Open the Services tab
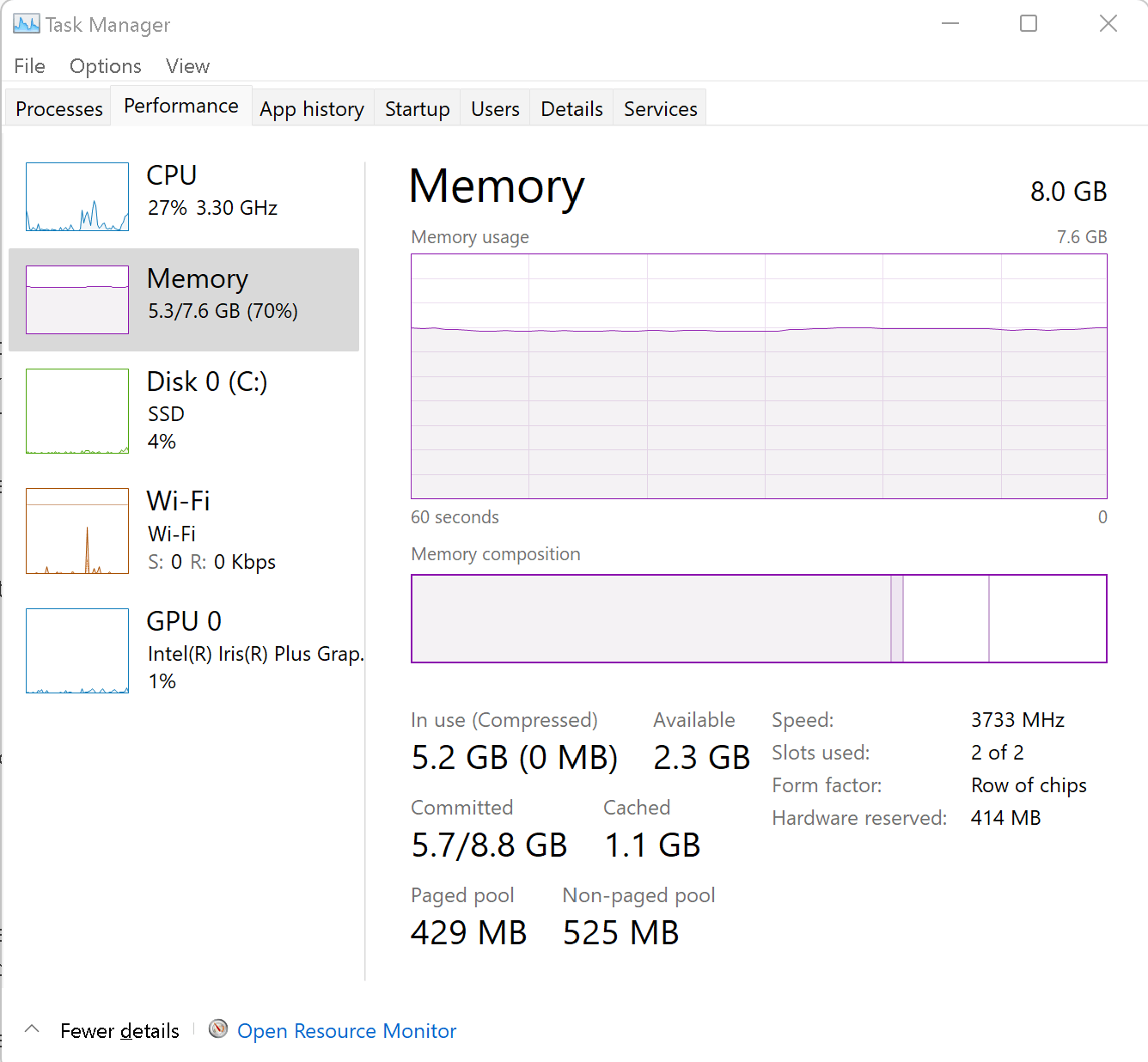1148x1062 pixels. tap(660, 109)
